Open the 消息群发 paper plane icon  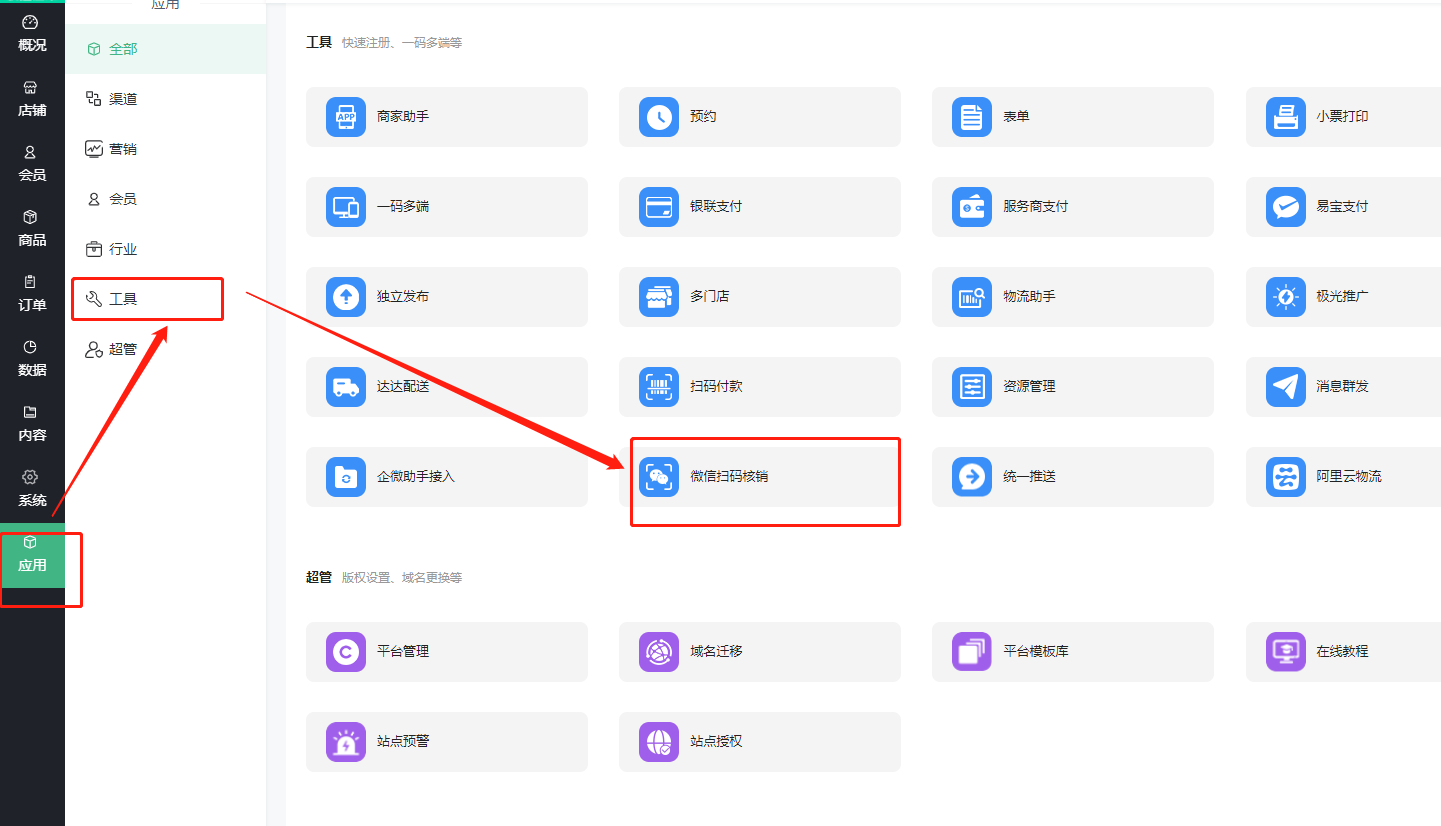tap(1286, 387)
